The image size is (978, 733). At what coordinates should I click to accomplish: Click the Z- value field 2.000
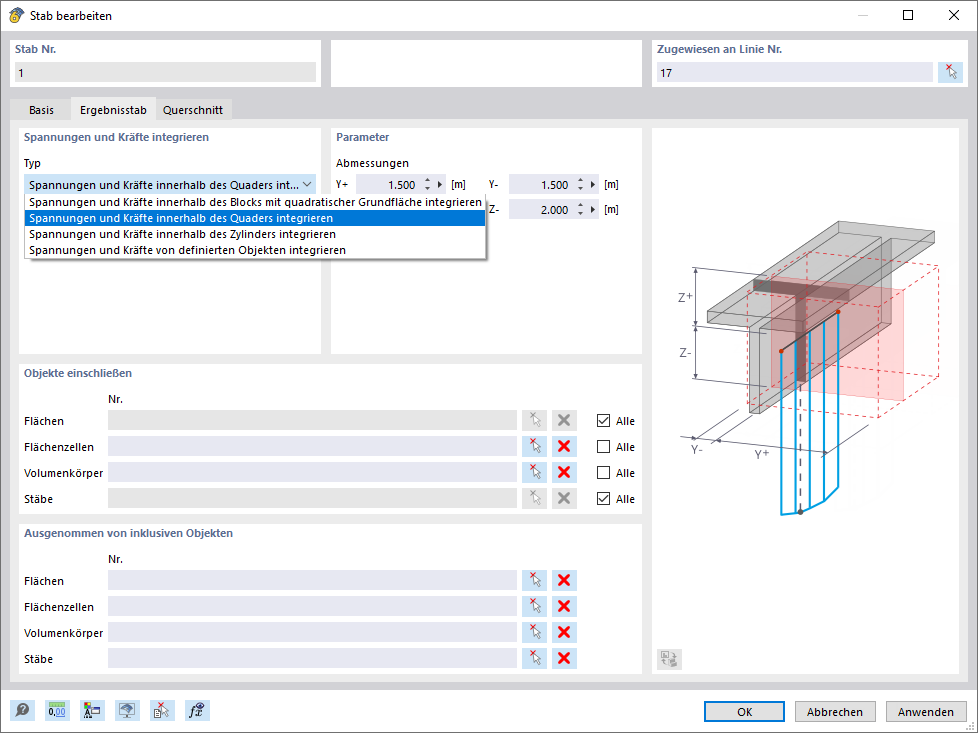click(541, 210)
